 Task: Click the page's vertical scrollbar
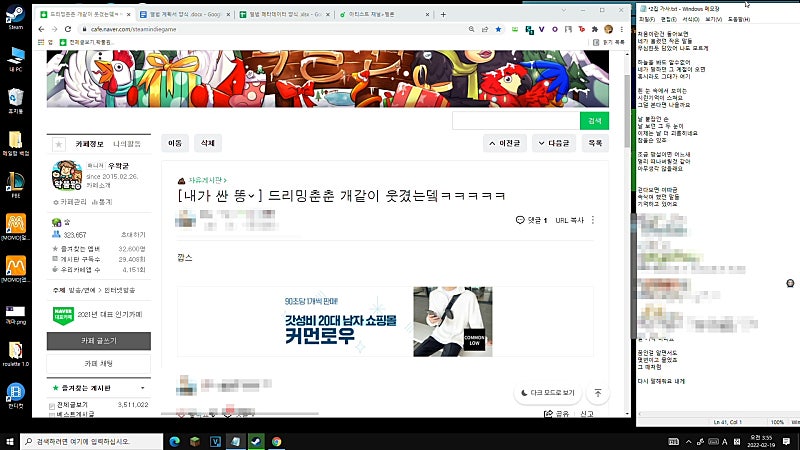coord(627,110)
